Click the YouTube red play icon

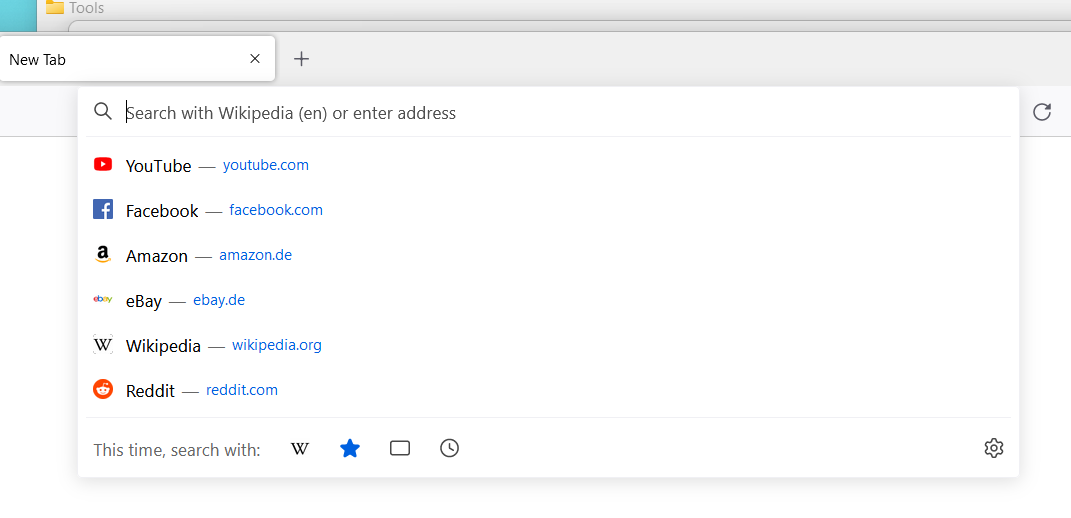[102, 165]
